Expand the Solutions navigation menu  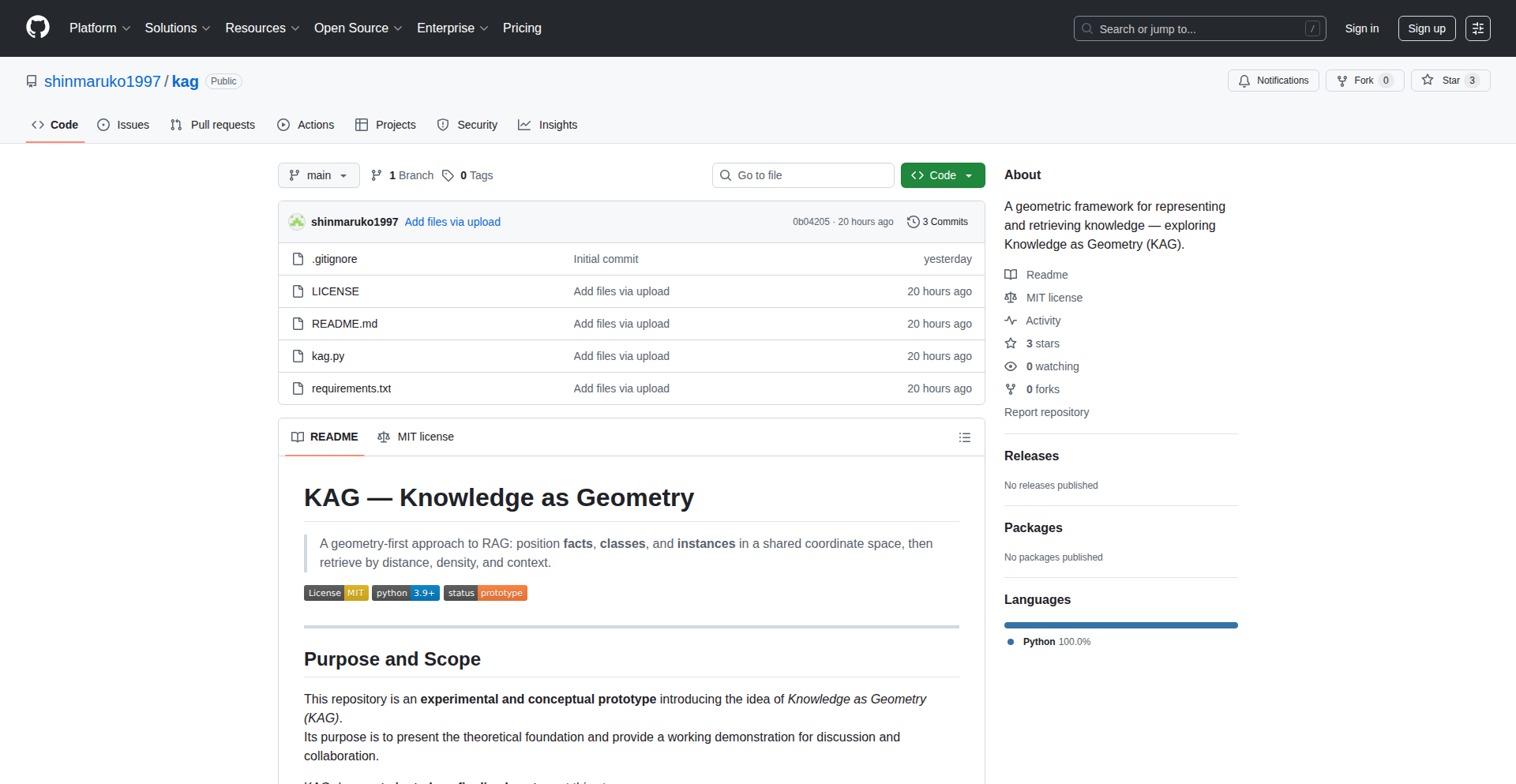(x=177, y=28)
